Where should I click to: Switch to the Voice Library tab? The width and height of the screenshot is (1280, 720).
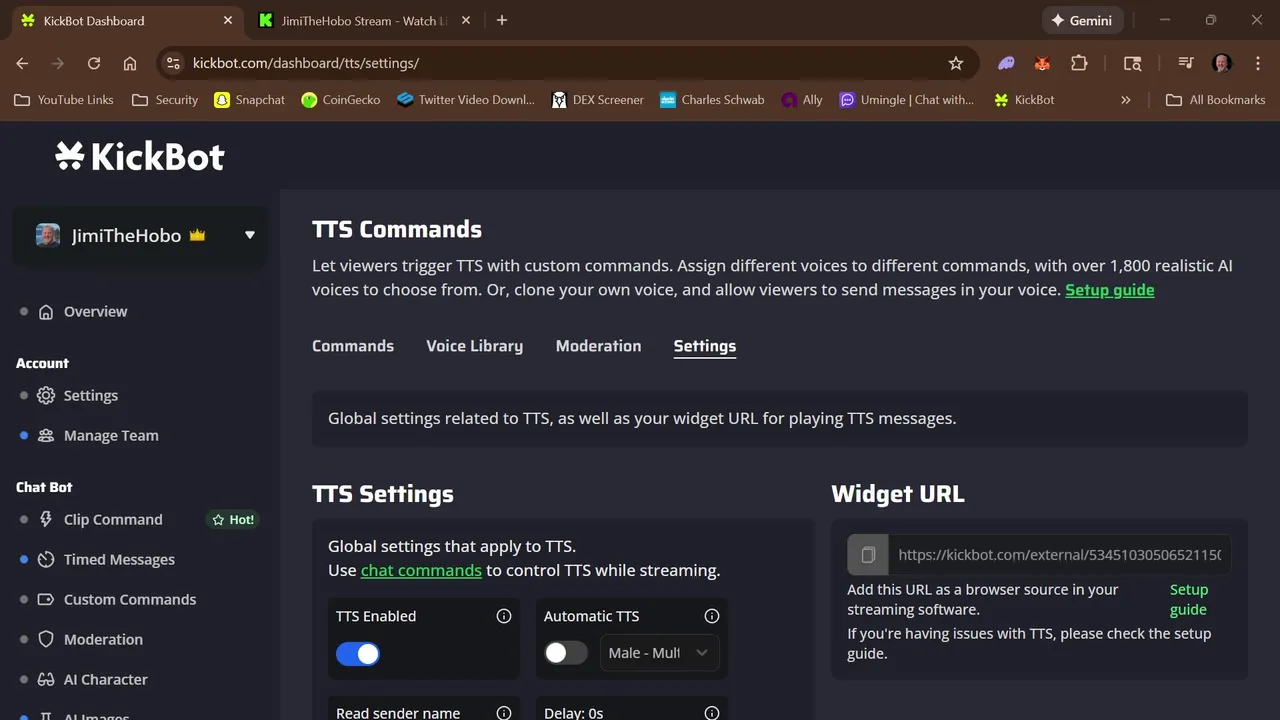(x=475, y=346)
